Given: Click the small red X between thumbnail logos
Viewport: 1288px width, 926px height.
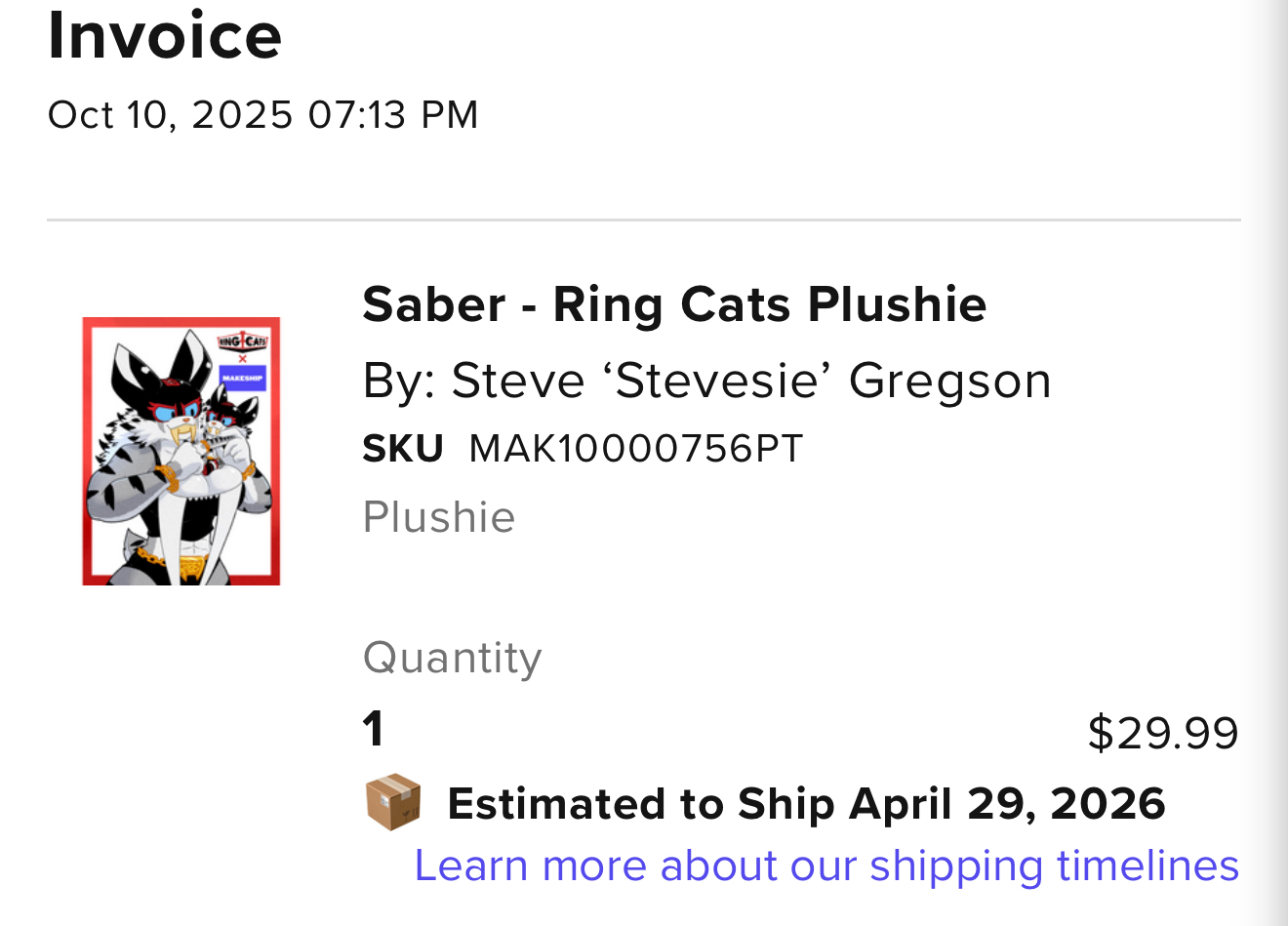Looking at the screenshot, I should [x=243, y=359].
